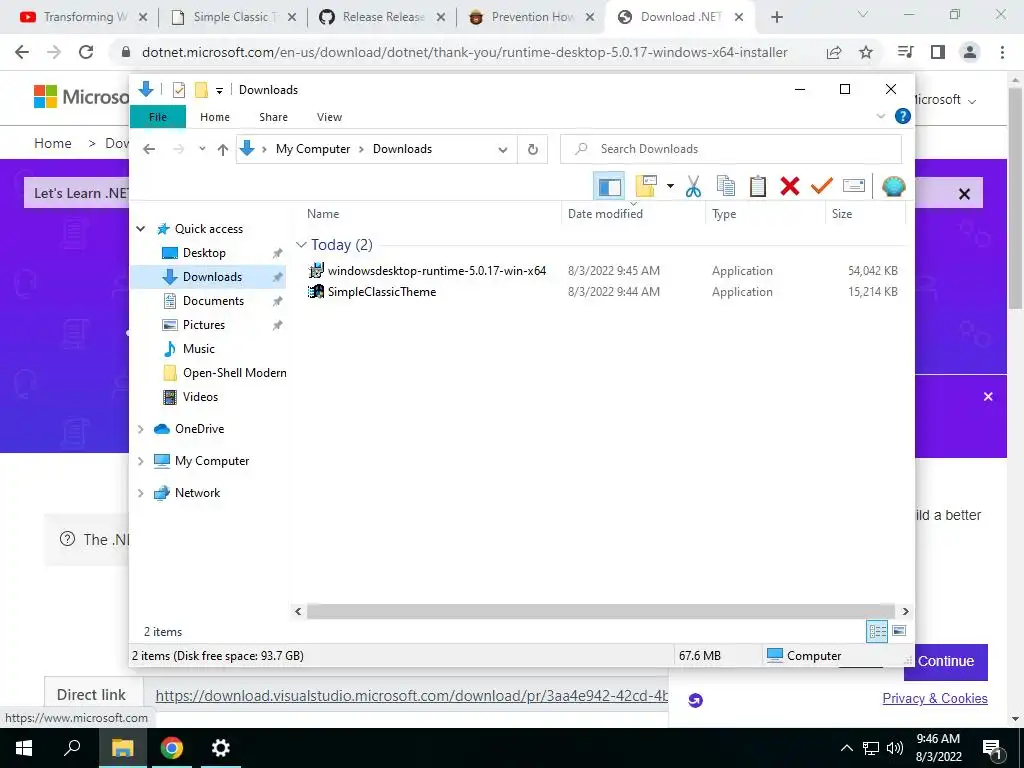This screenshot has height=768, width=1024.
Task: Collapse the Quick access tree node
Action: 140,229
